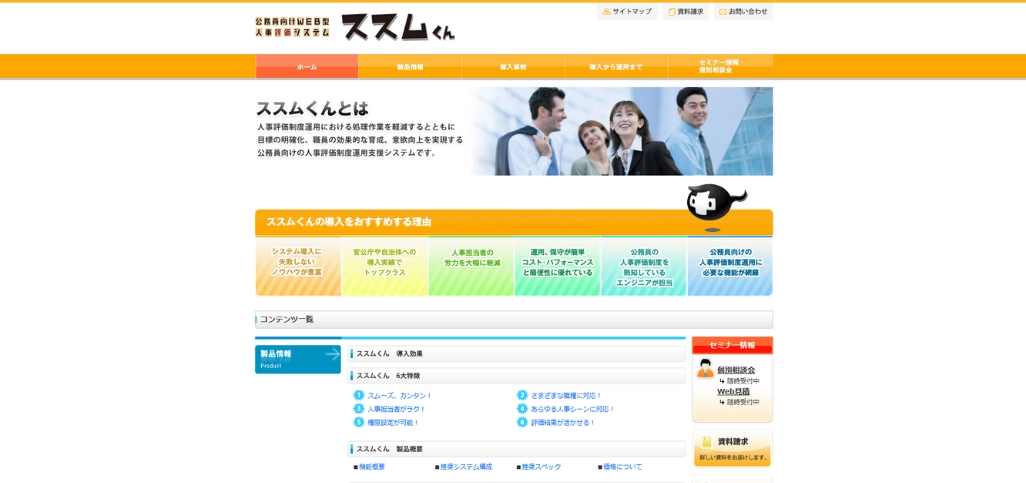Click the number 5 badge beside 権限設定が可能
Viewport: 1026px width, 483px height.
359,423
